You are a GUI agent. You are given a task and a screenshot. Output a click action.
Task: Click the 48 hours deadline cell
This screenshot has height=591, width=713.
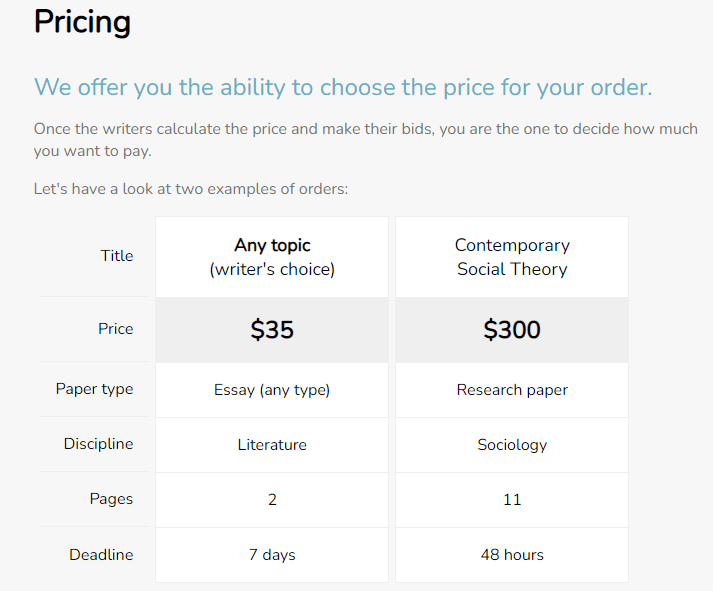click(x=512, y=555)
